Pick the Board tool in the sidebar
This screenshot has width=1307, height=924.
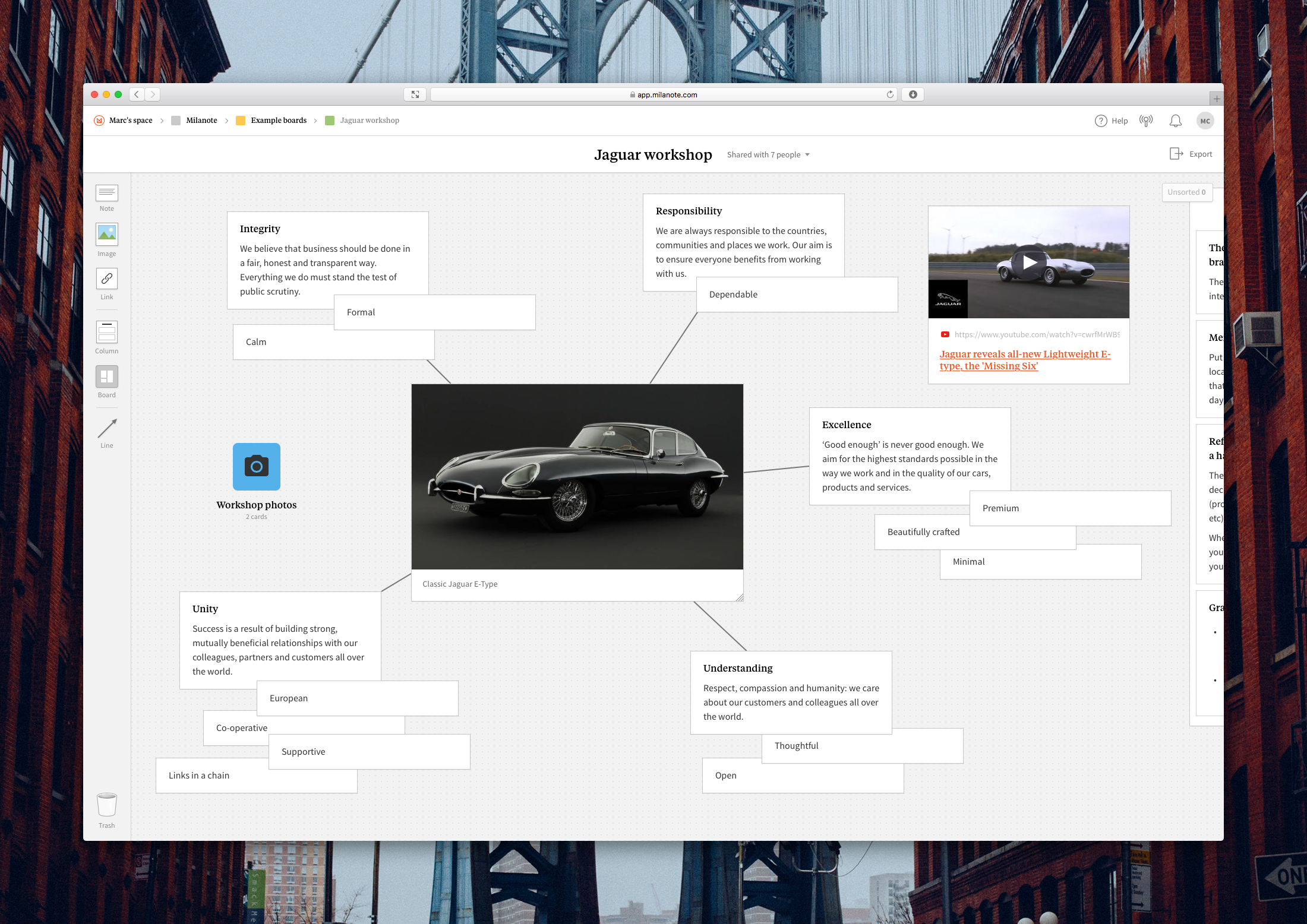(x=107, y=376)
